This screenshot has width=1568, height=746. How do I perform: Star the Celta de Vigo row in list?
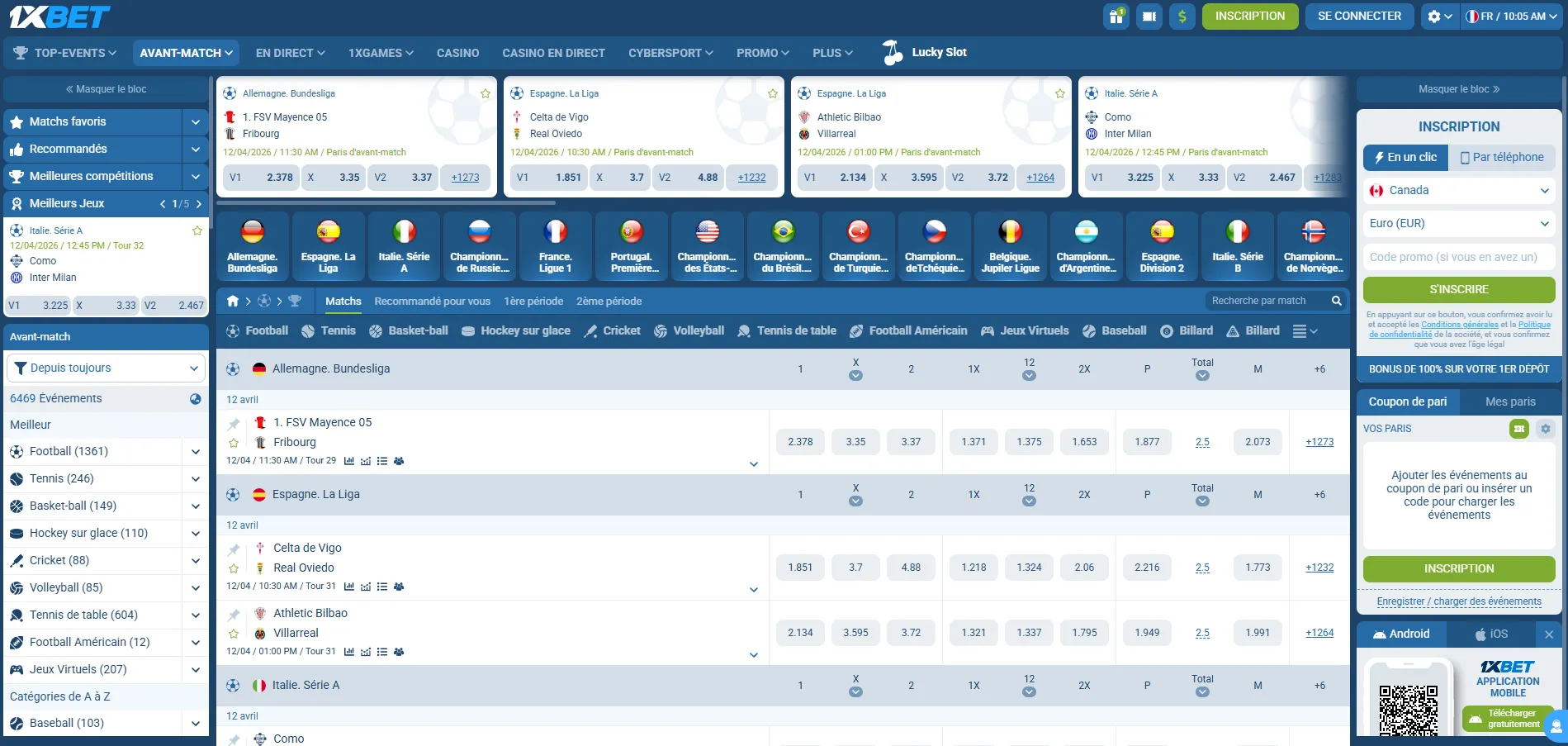click(234, 568)
